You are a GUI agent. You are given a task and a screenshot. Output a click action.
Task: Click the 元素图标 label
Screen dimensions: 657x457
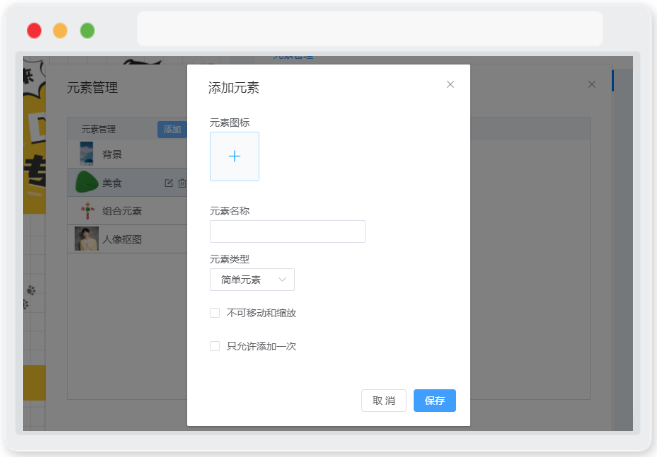230,123
